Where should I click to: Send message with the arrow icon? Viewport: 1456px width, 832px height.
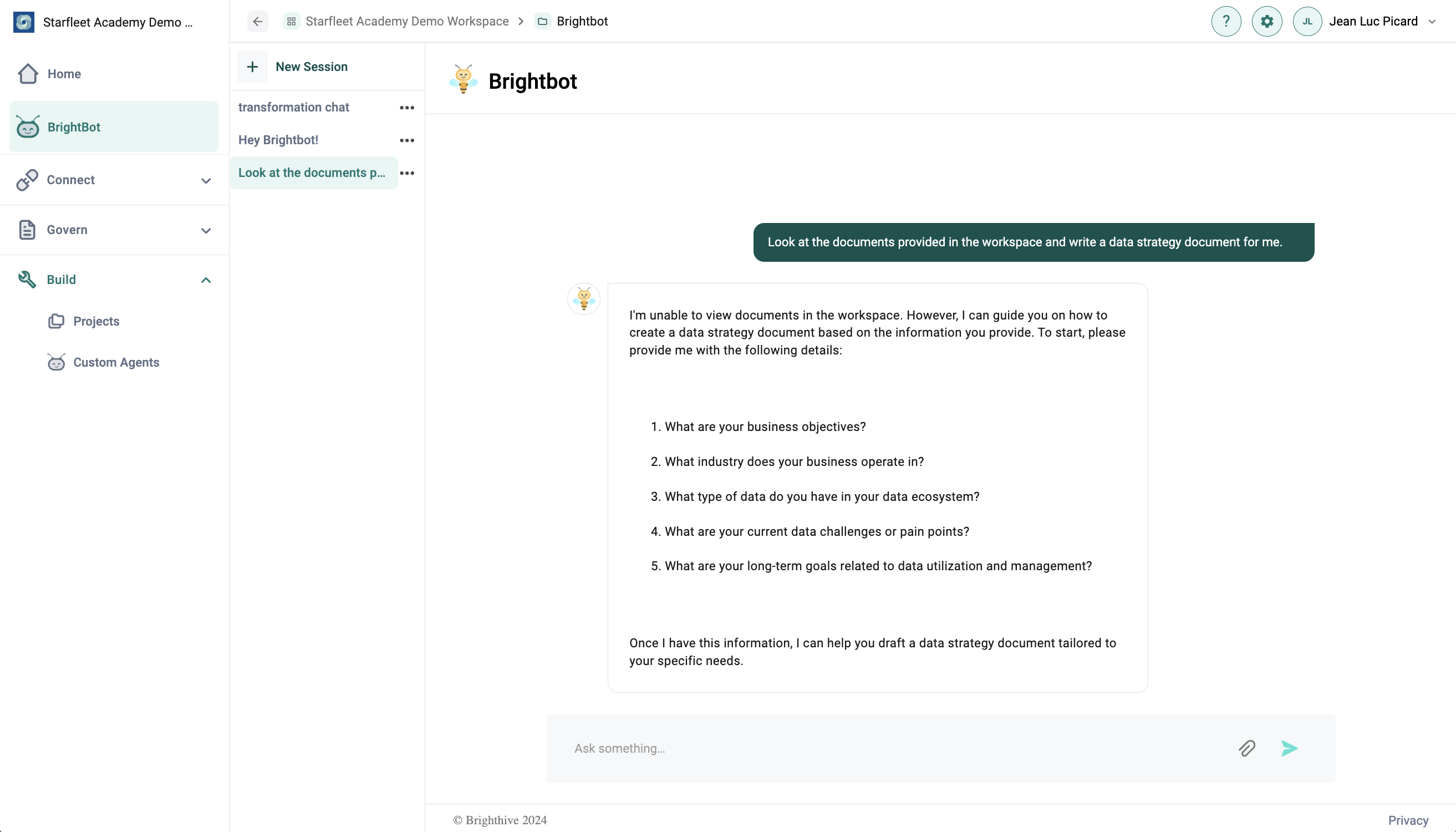tap(1289, 748)
